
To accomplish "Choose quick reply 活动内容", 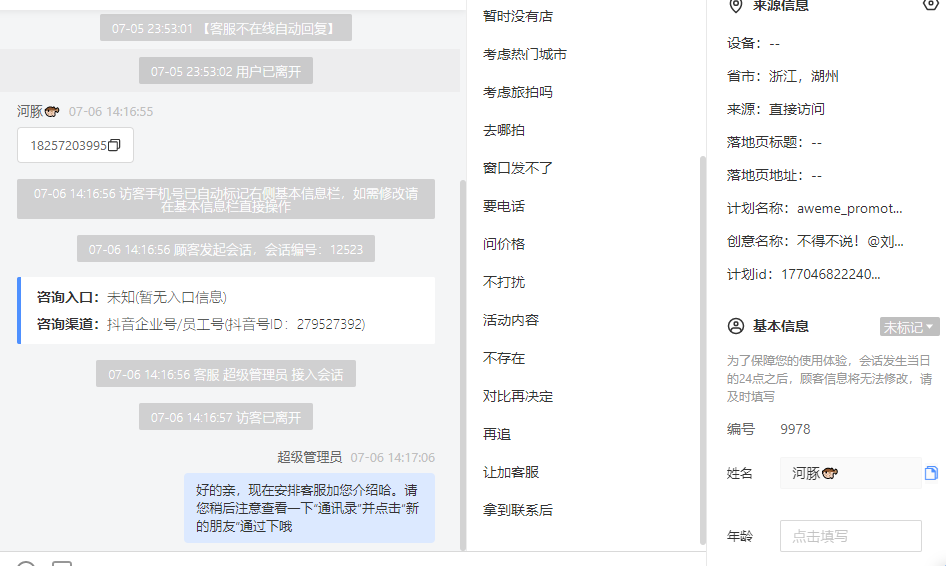I will click(510, 320).
